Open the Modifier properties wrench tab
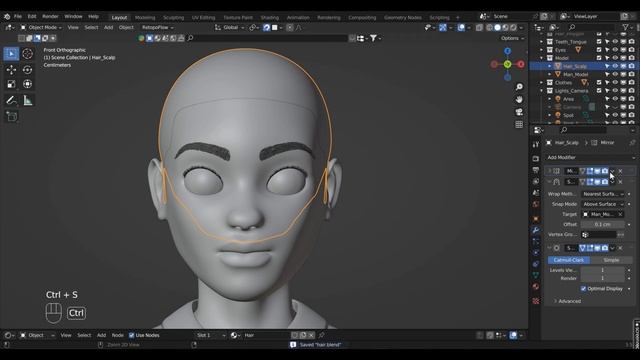The width and height of the screenshot is (640, 360). 536,230
